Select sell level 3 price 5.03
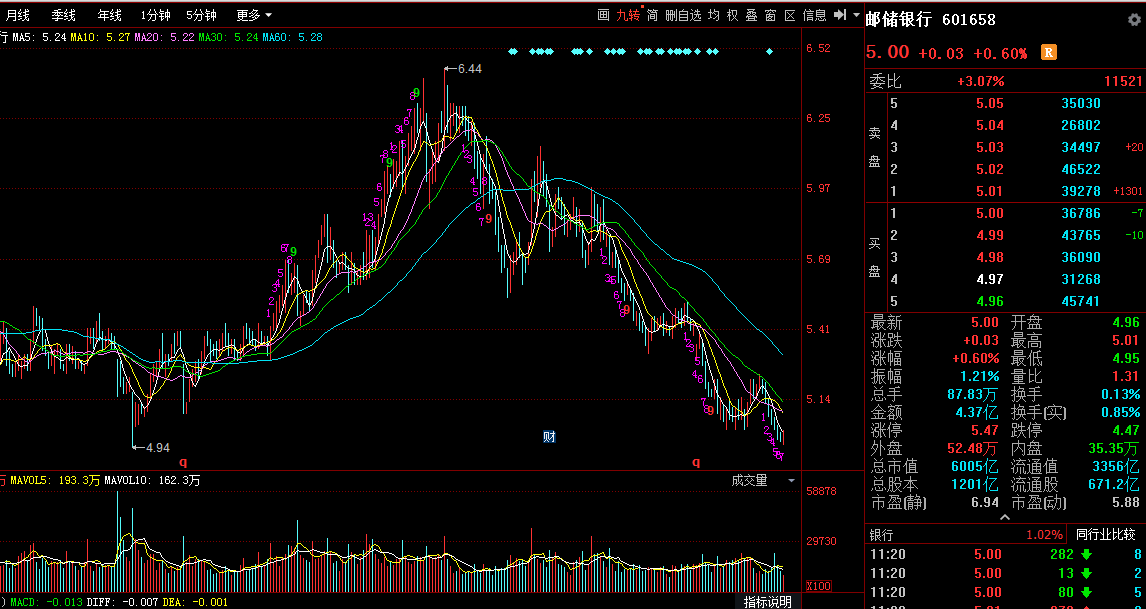This screenshot has height=609, width=1146. click(990, 147)
